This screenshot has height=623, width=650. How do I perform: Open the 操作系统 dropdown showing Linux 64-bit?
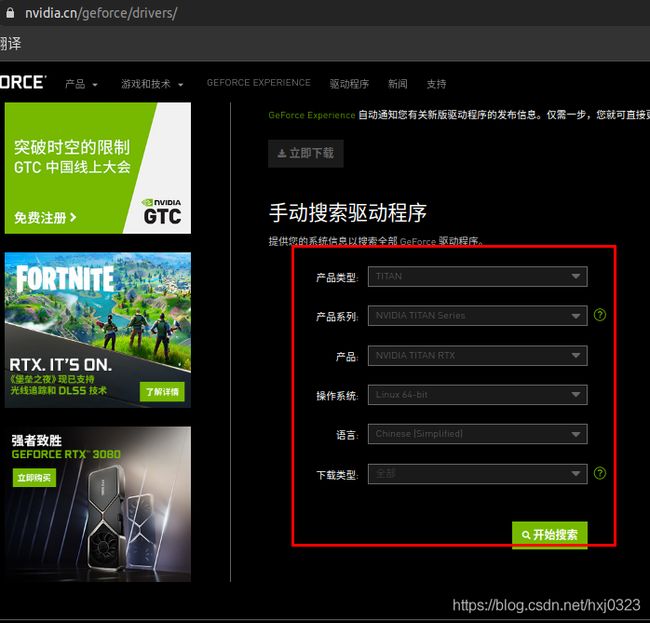477,395
